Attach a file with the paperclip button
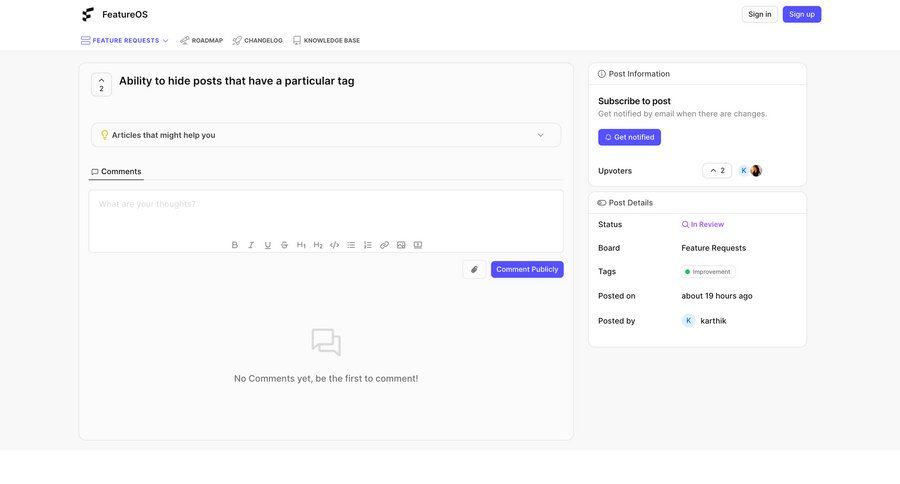The image size is (900, 484). [474, 269]
